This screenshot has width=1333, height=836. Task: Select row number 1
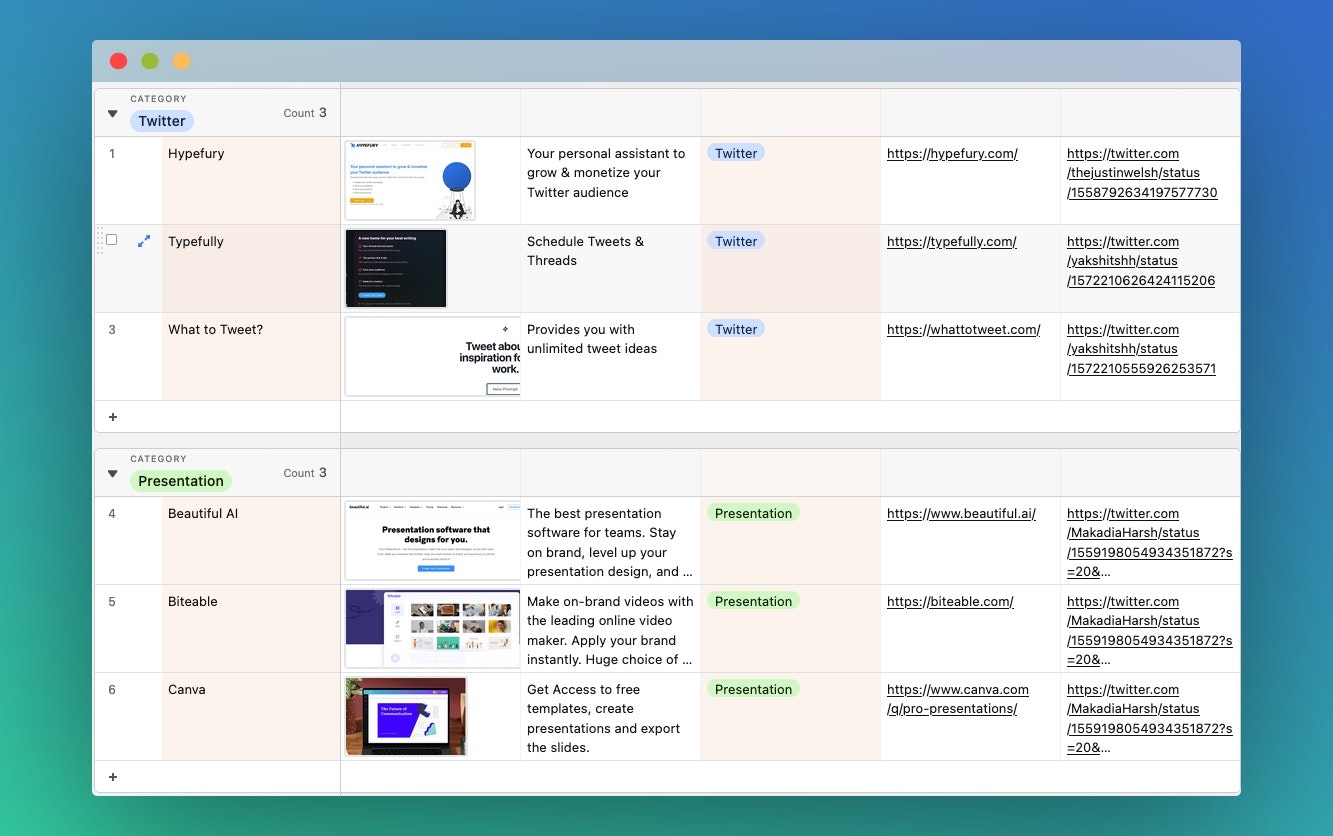[112, 154]
